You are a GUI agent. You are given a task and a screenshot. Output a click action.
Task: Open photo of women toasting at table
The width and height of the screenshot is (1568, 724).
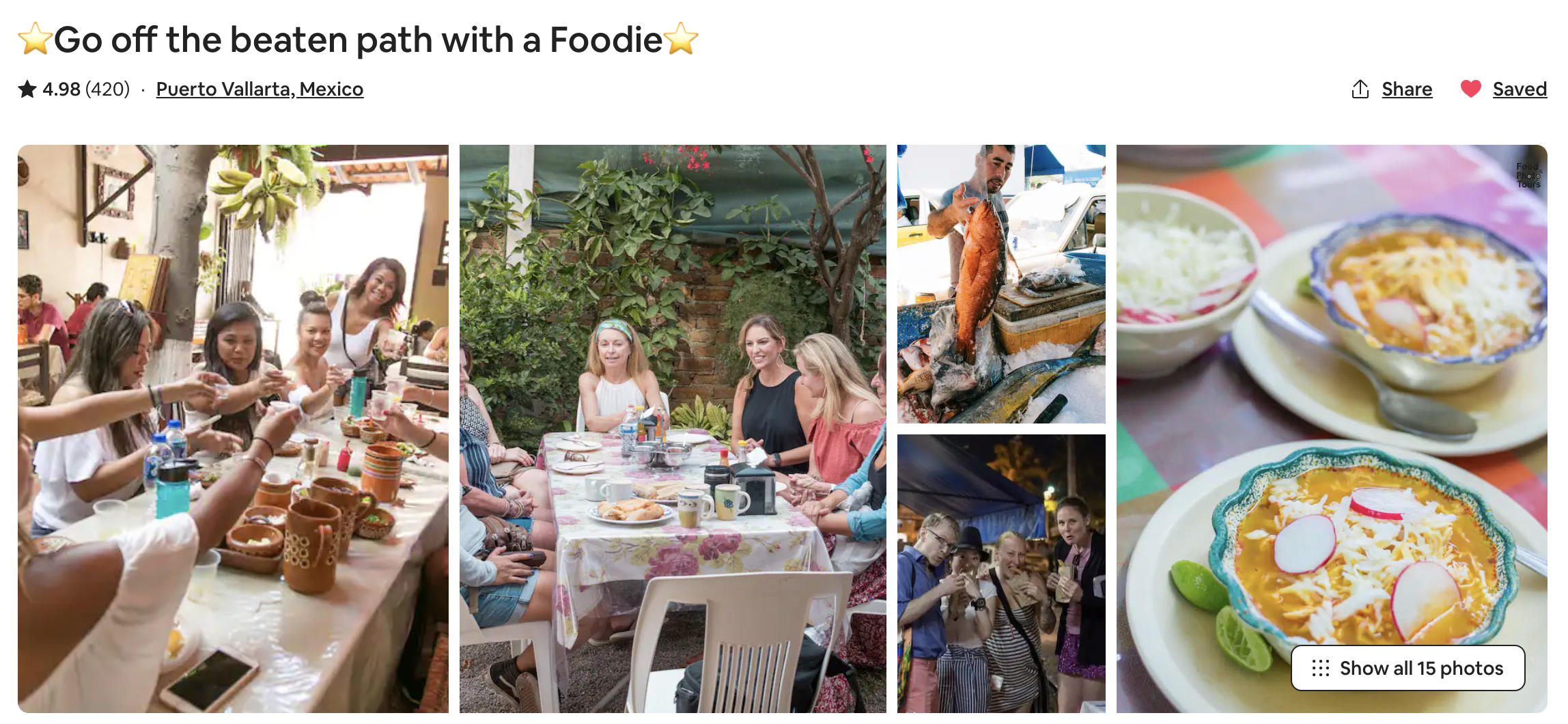click(233, 428)
